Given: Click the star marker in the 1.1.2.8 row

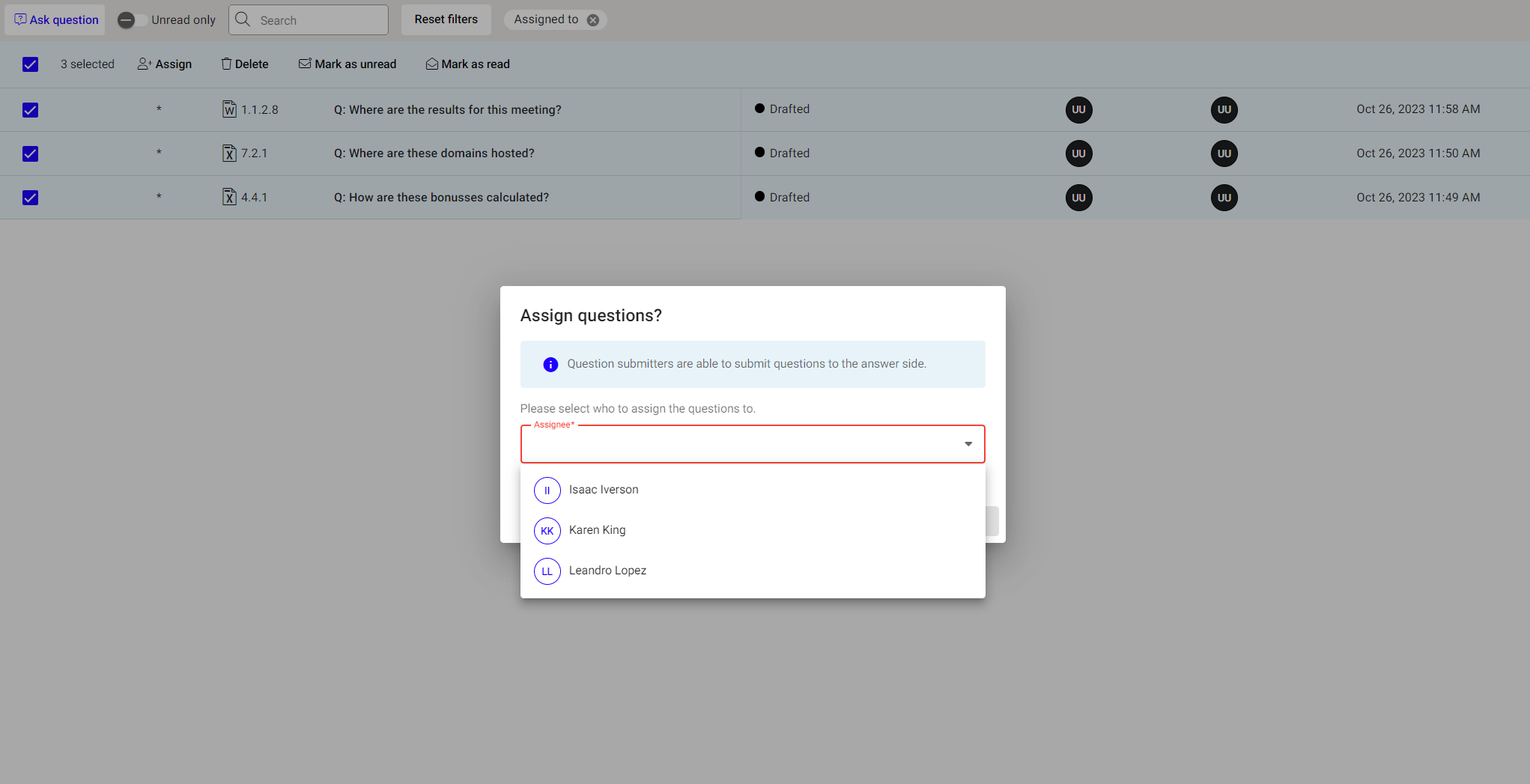Looking at the screenshot, I should click(159, 110).
